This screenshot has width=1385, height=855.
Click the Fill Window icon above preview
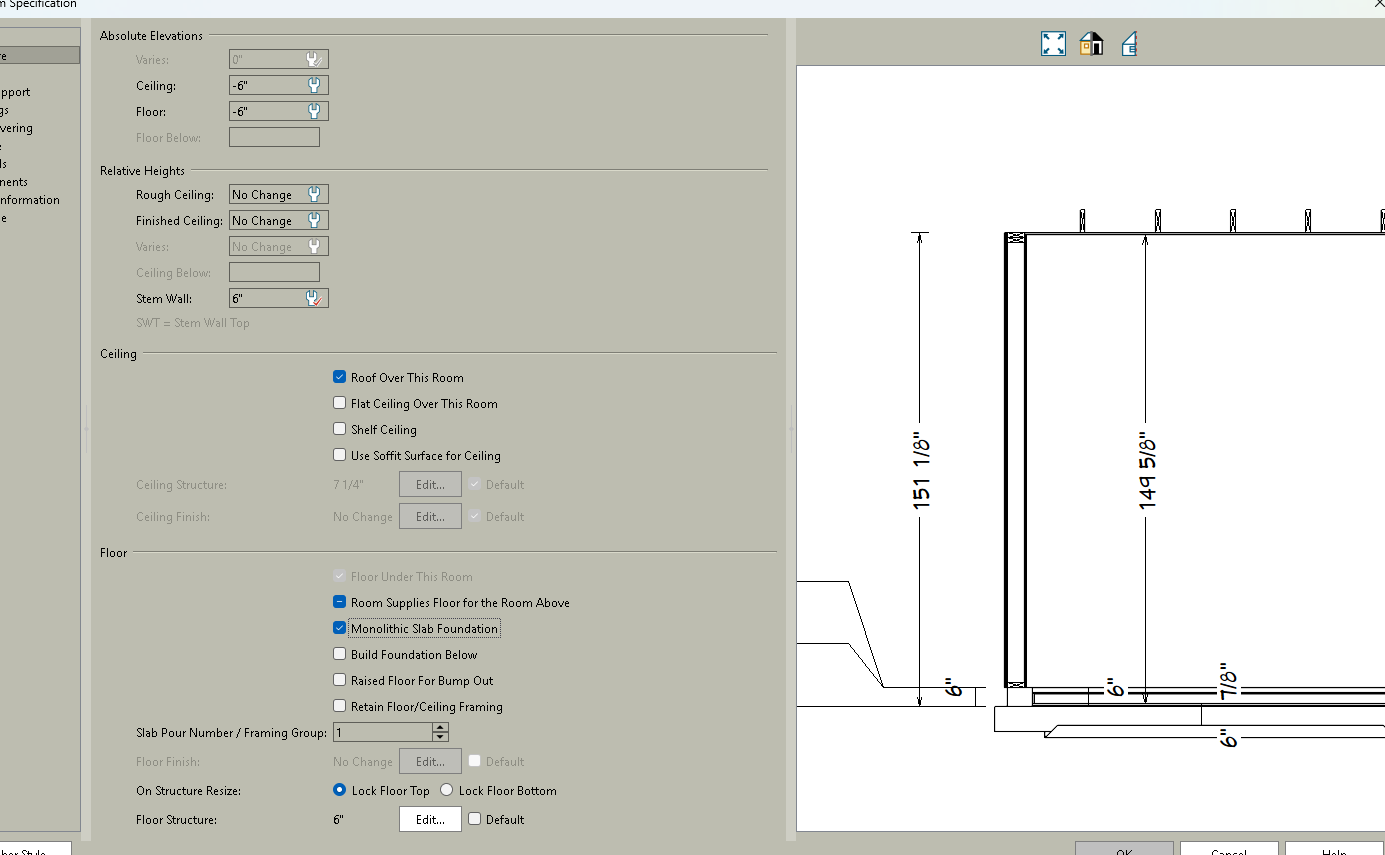pyautogui.click(x=1053, y=44)
